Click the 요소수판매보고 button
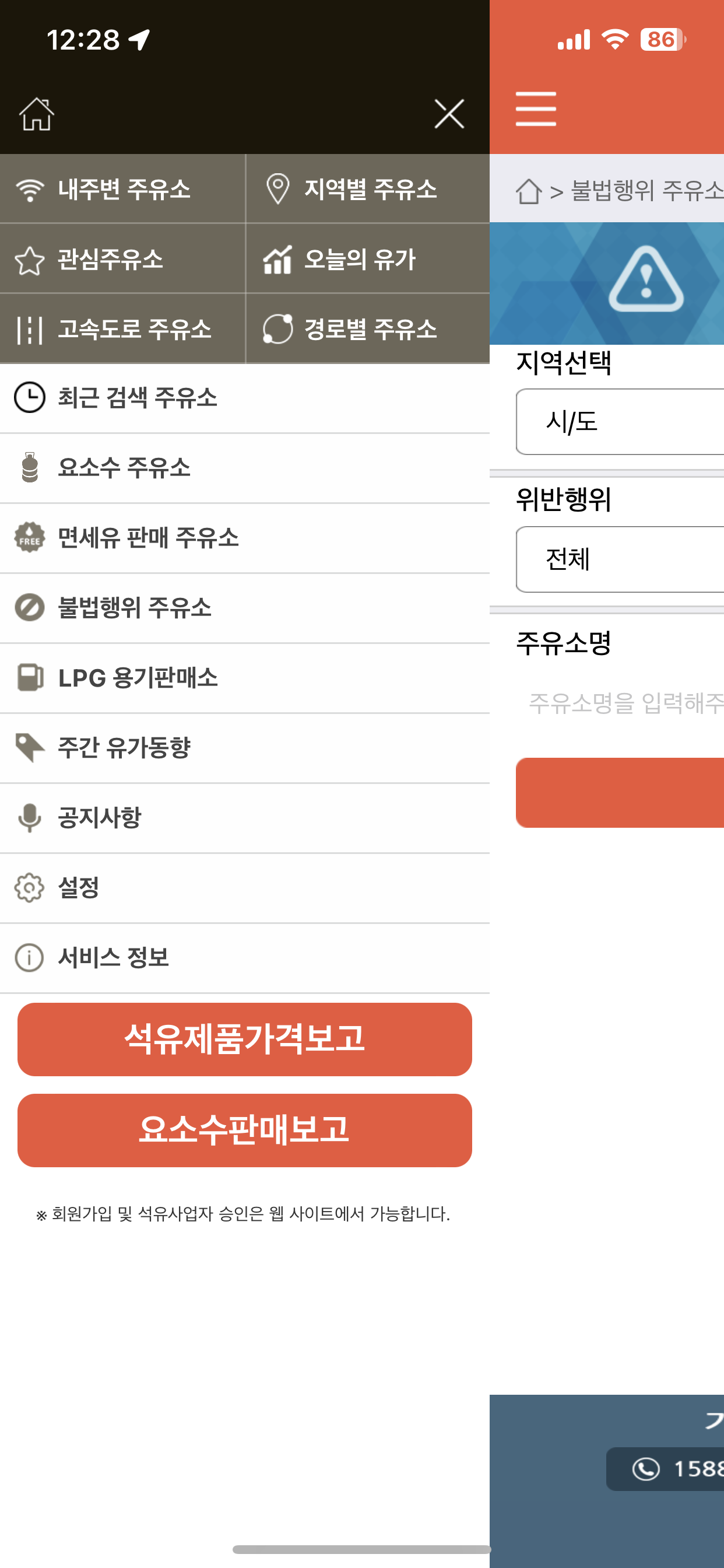This screenshot has width=724, height=1568. pos(245,1130)
